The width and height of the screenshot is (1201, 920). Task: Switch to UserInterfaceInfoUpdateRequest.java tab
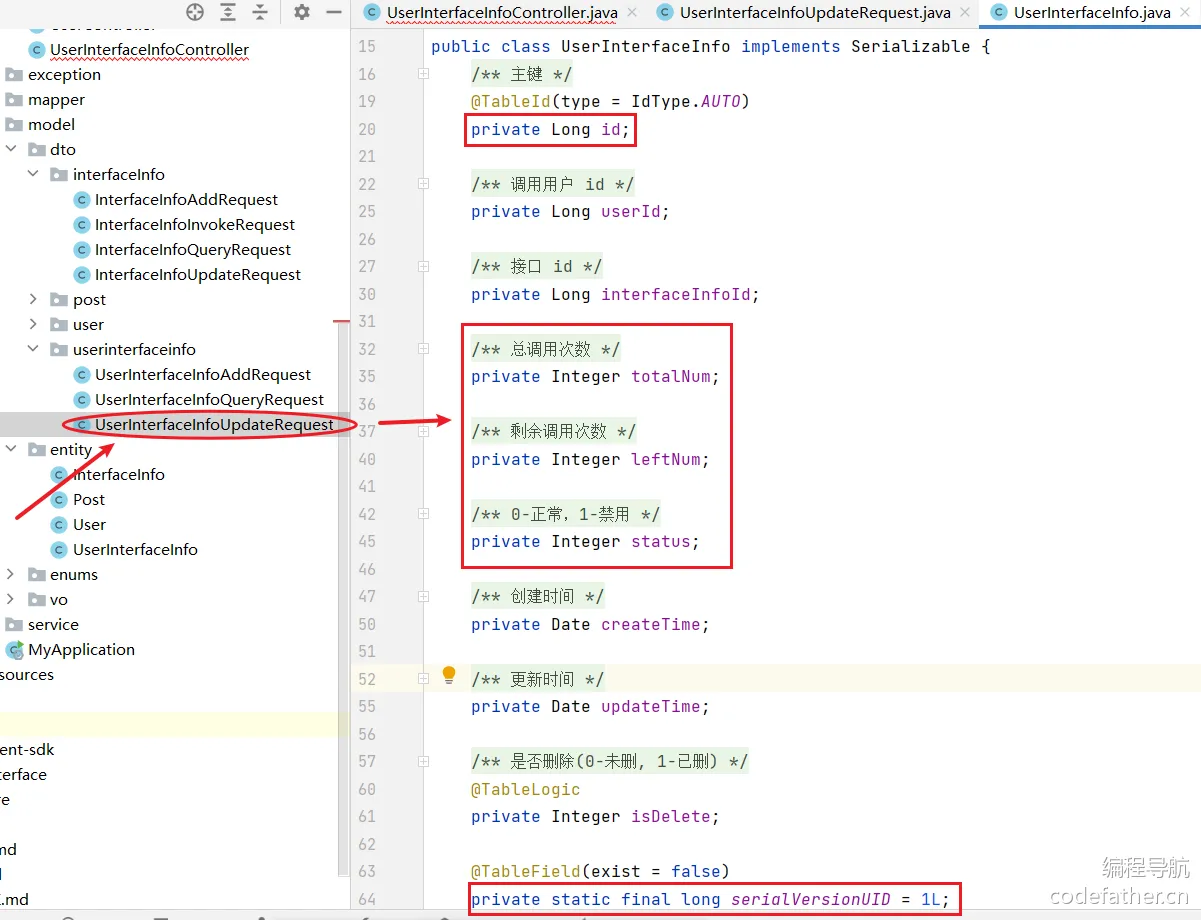[815, 13]
